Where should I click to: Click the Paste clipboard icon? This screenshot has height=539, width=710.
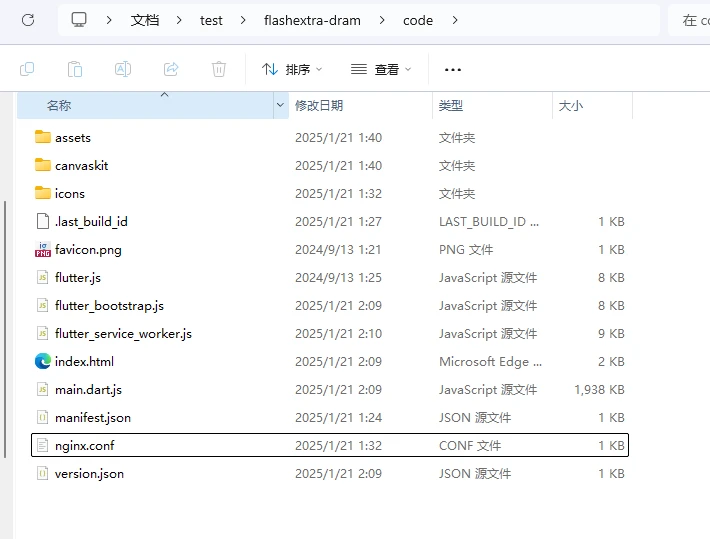click(75, 69)
